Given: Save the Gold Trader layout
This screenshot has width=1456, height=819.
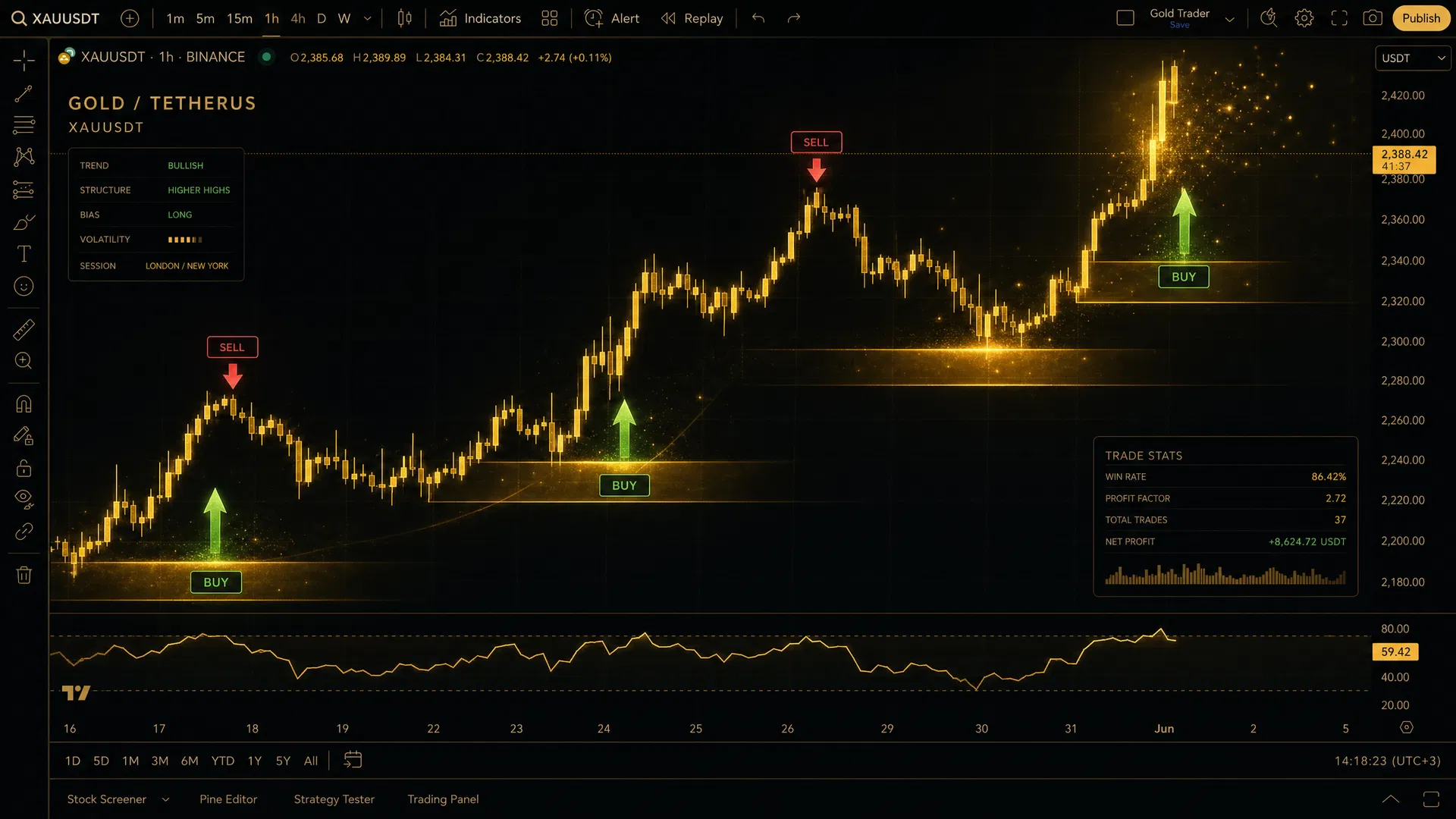Looking at the screenshot, I should [1179, 25].
